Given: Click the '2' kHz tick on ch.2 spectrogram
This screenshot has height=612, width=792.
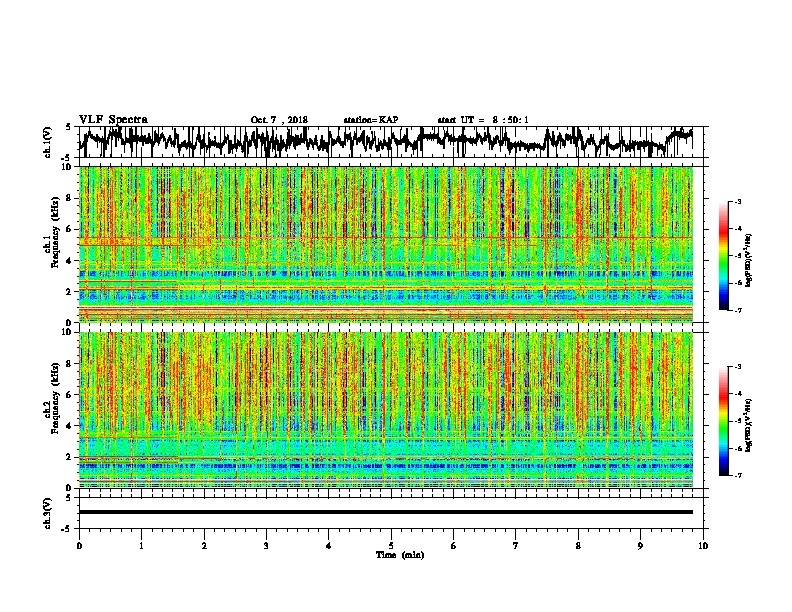Looking at the screenshot, I should [70, 457].
